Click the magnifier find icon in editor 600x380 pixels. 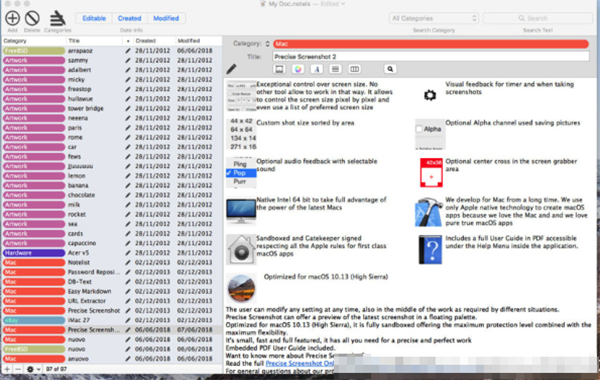click(390, 69)
